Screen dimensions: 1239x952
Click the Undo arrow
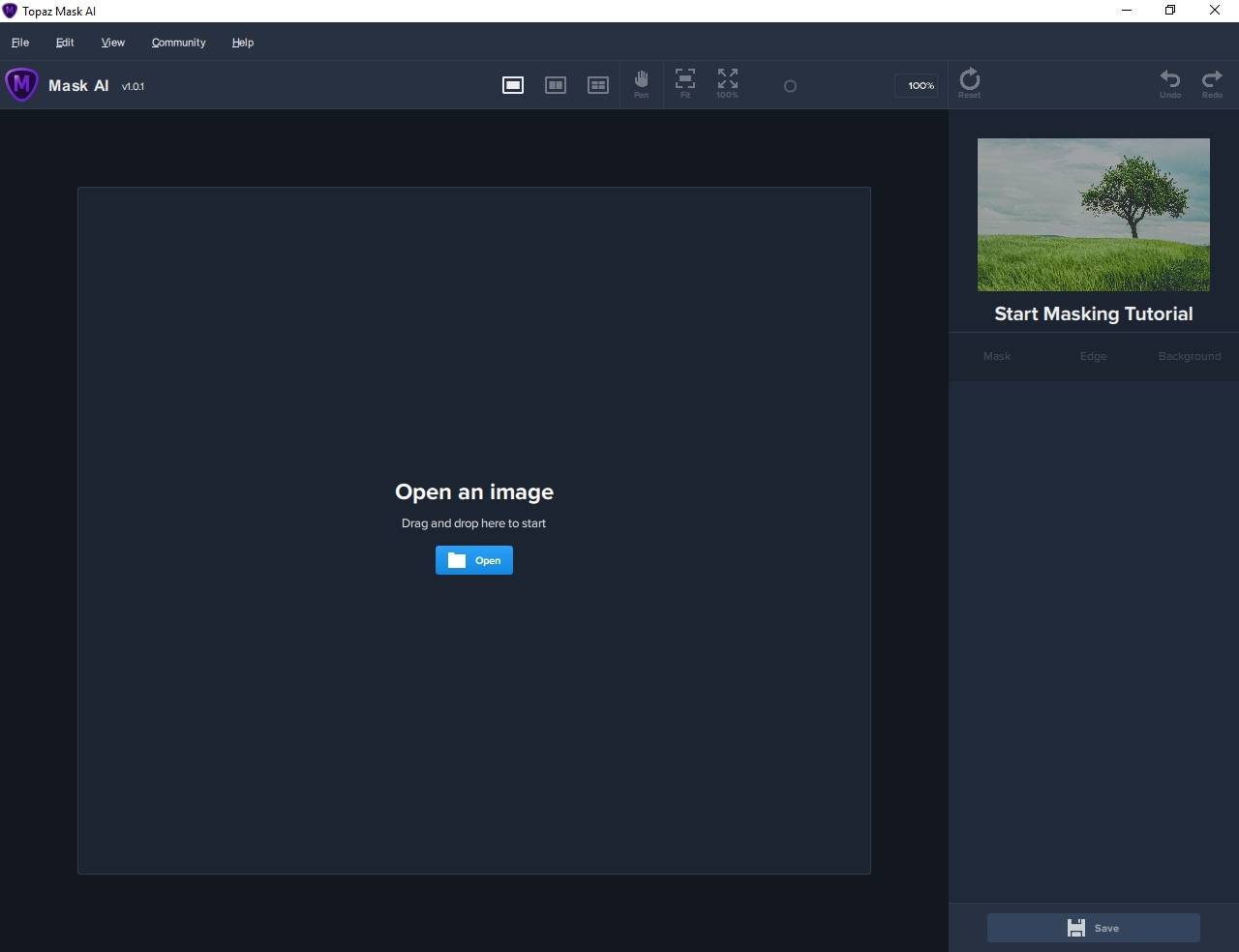pyautogui.click(x=1170, y=84)
